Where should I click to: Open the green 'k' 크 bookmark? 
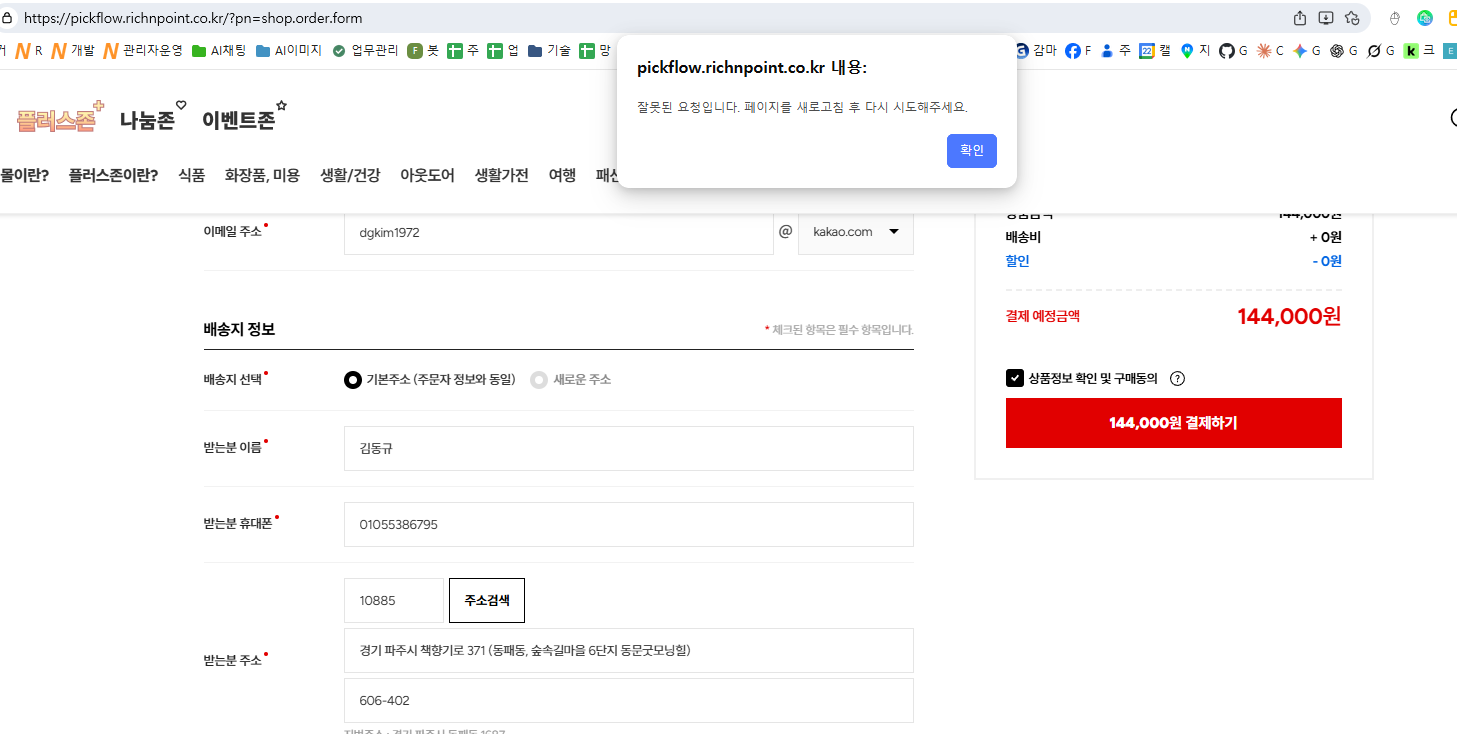(x=1419, y=50)
